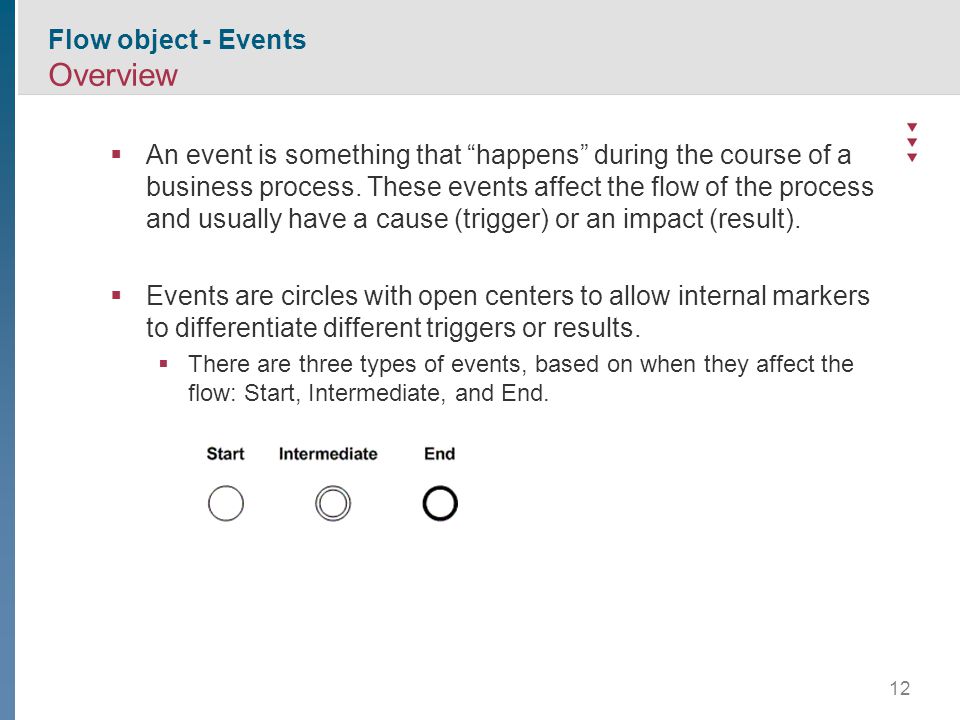Screen dimensions: 960x720
Task: Select the 'Start' label text
Action: pos(225,454)
